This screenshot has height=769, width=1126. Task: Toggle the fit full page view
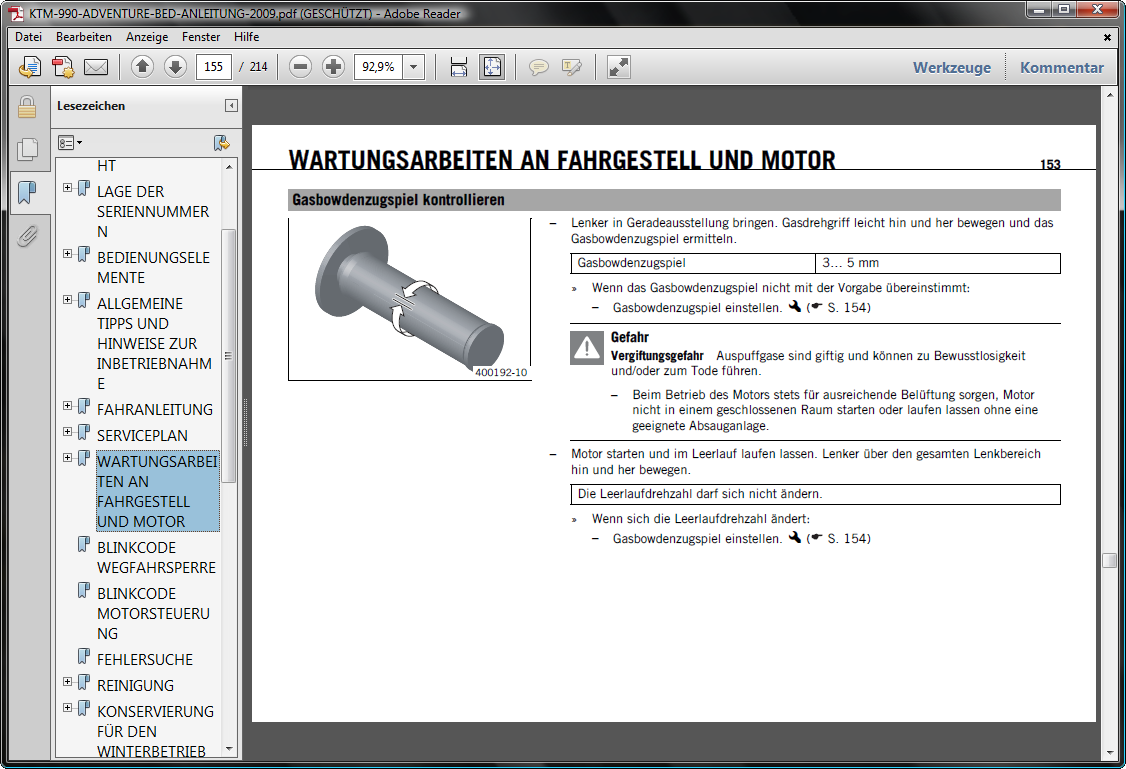(492, 67)
